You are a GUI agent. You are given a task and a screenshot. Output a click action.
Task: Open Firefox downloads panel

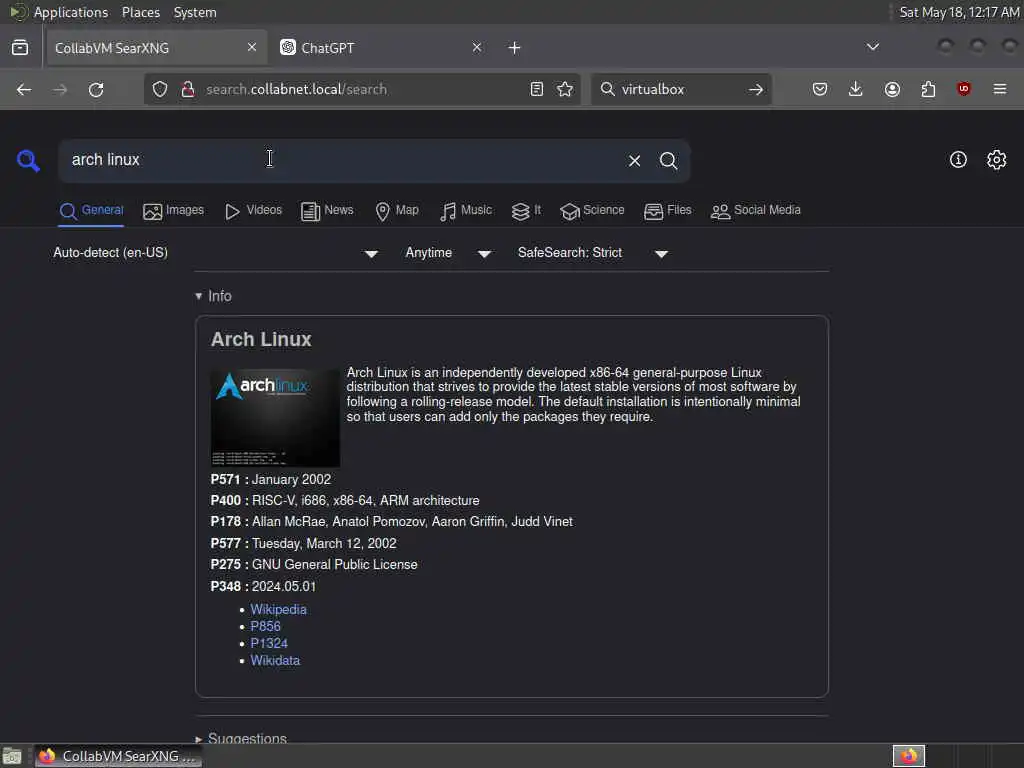[856, 89]
